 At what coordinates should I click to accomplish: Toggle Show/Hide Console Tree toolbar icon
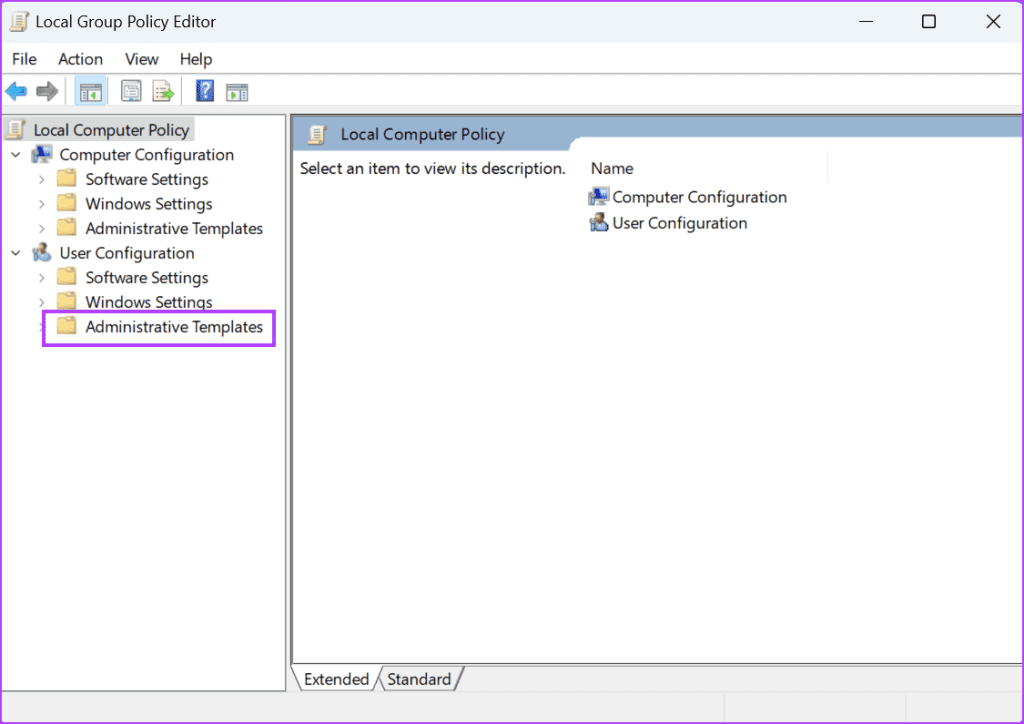(90, 92)
